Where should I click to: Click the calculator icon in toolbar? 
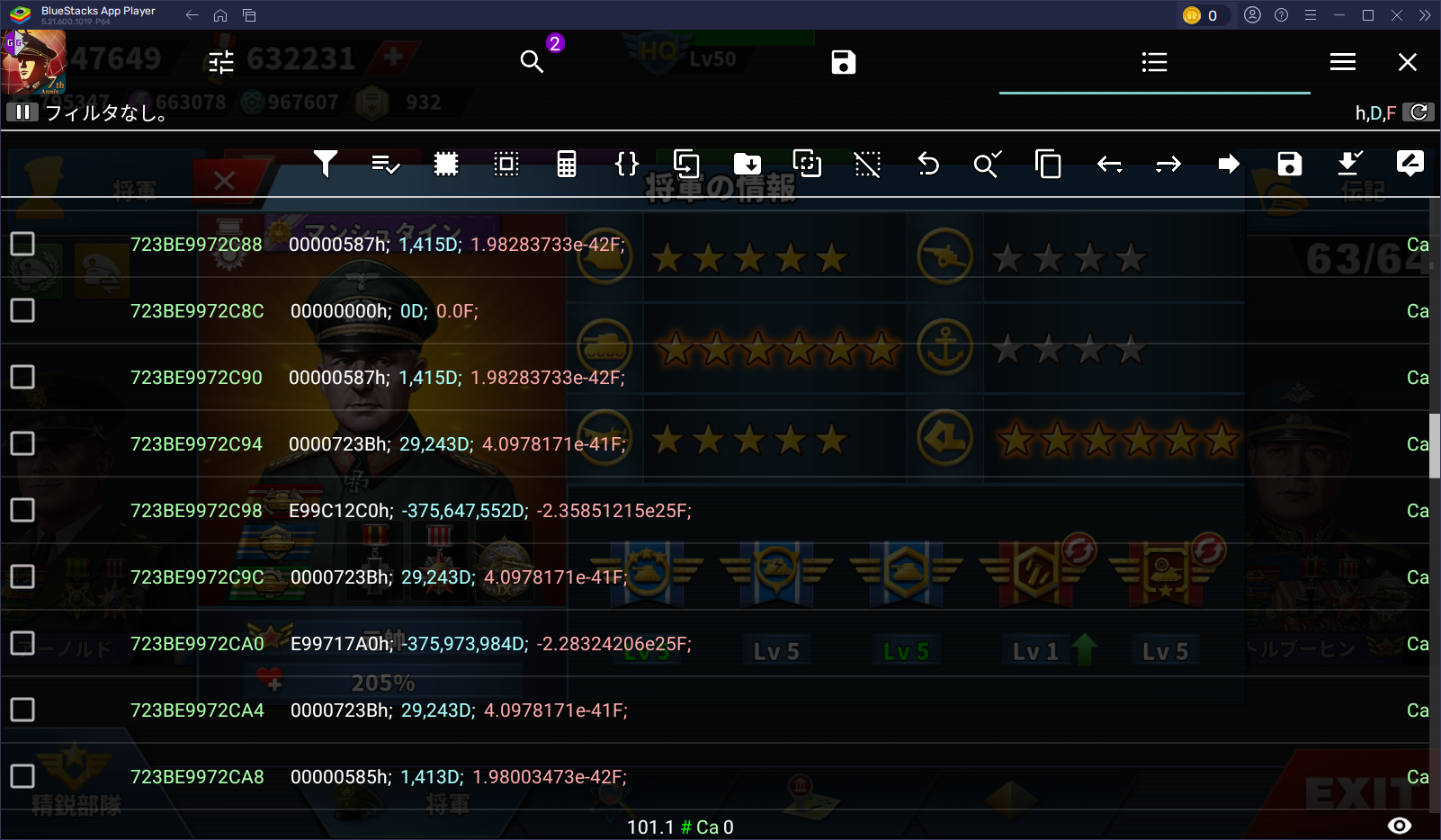(566, 164)
